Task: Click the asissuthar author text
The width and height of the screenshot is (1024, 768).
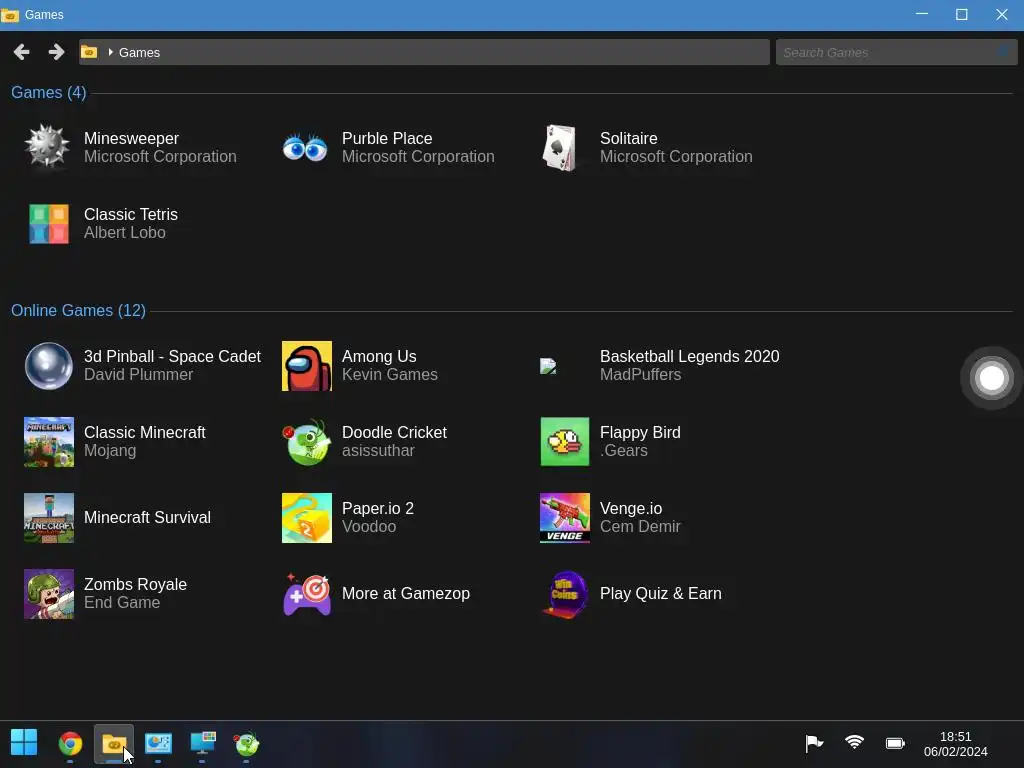Action: tap(378, 451)
